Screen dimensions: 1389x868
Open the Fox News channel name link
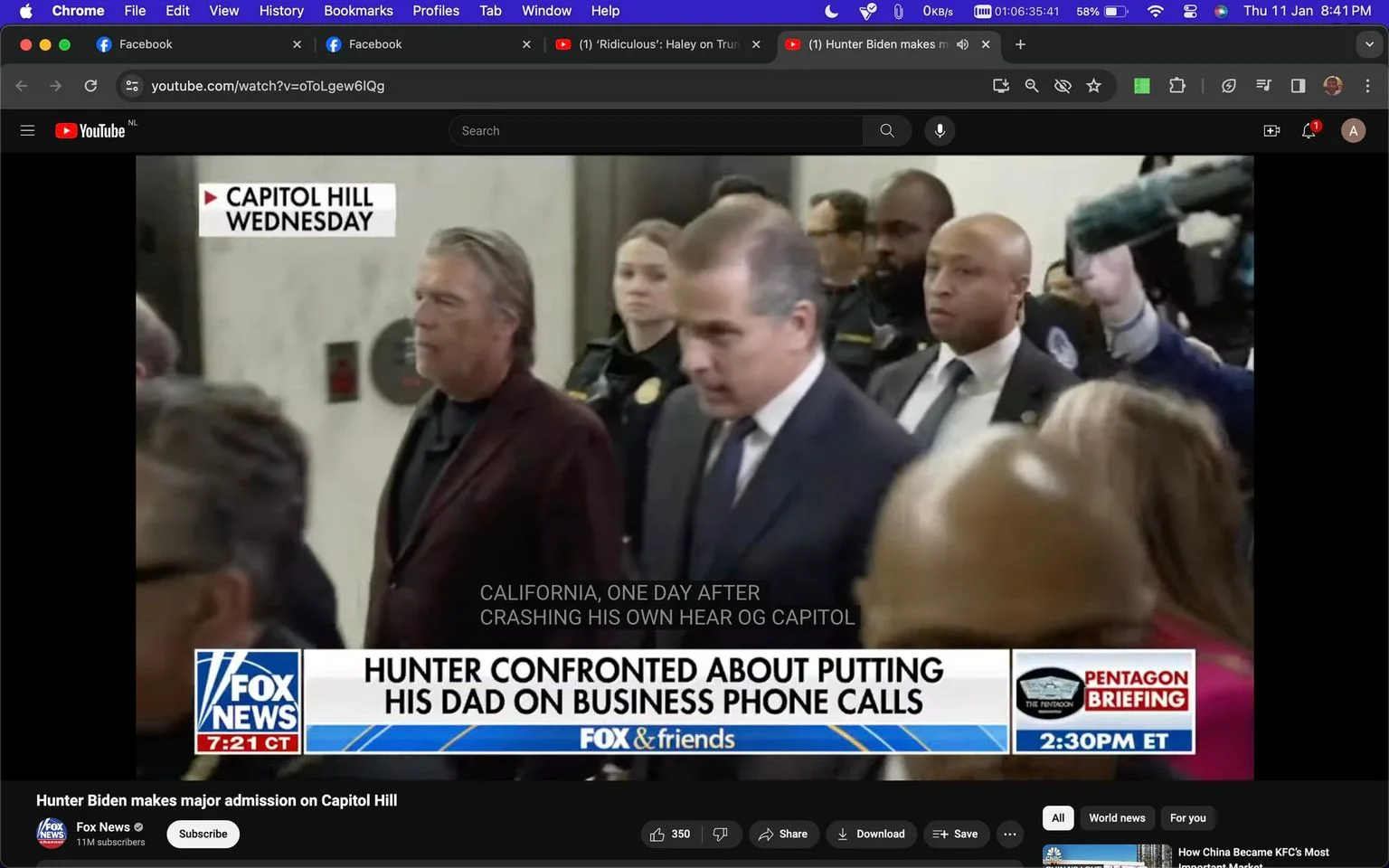103,827
